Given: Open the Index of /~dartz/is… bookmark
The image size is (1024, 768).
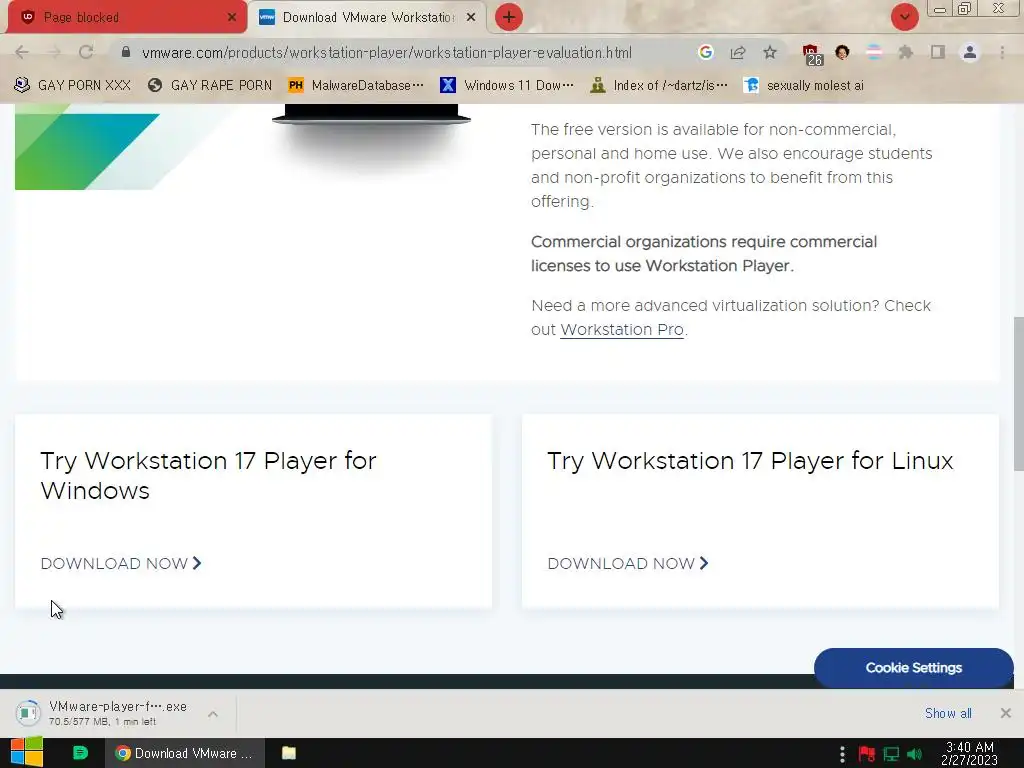Looking at the screenshot, I should 658,85.
